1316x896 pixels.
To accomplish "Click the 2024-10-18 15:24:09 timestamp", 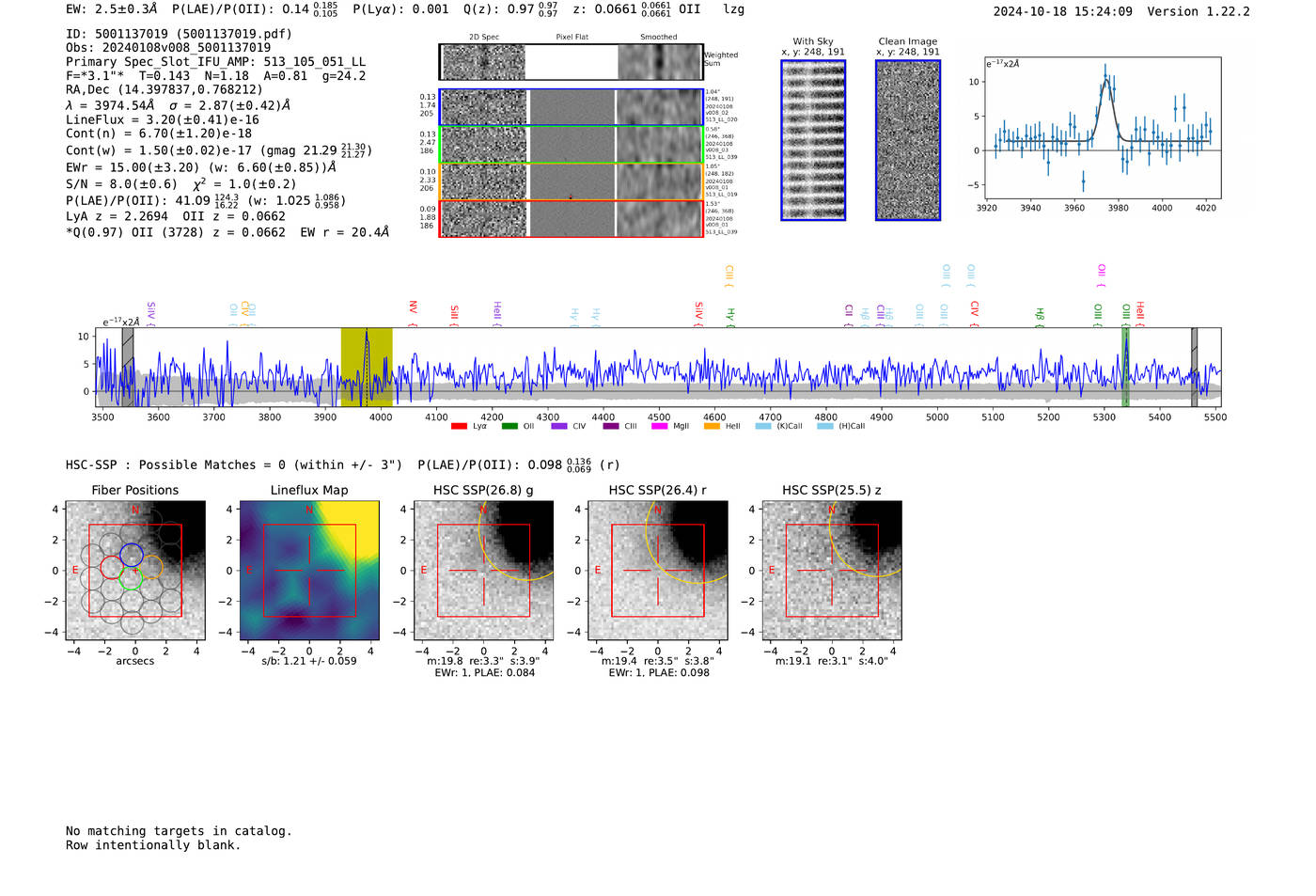I will click(1063, 11).
